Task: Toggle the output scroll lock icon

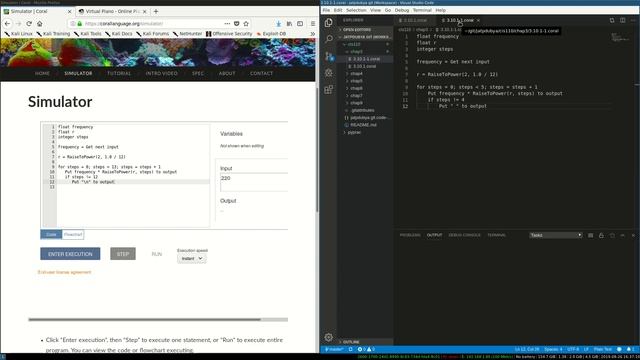Action: click(x=601, y=235)
